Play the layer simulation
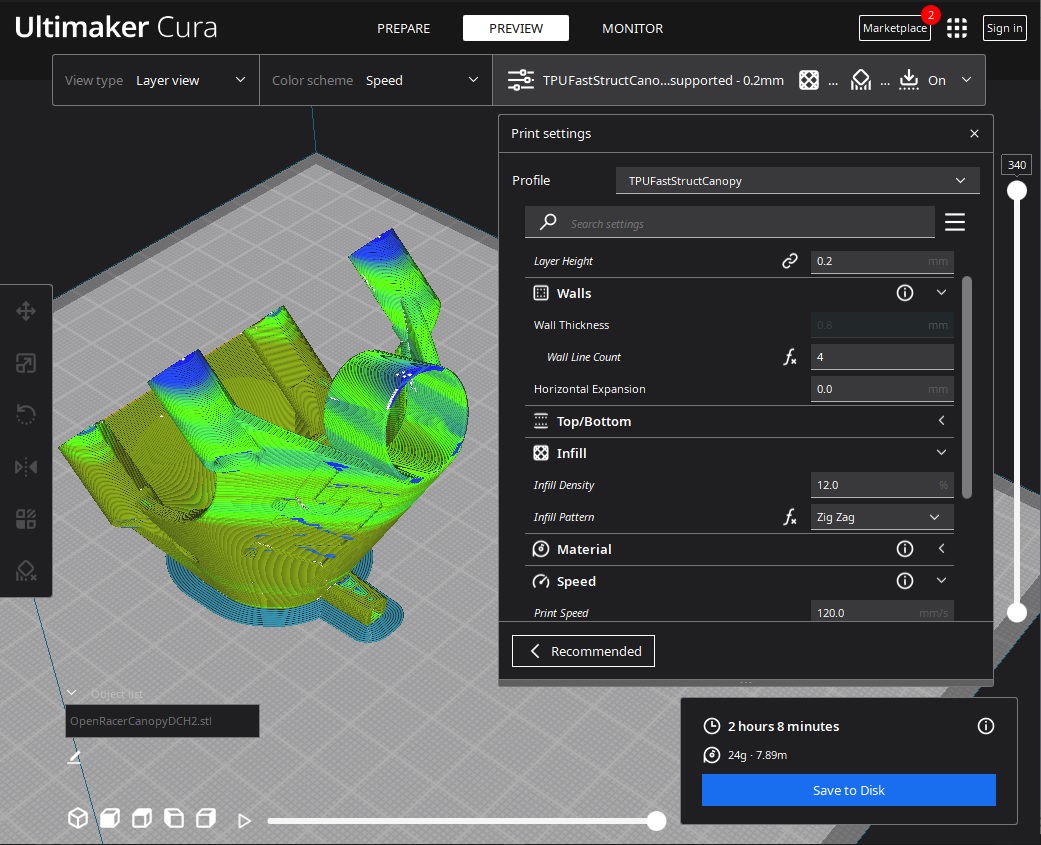The width and height of the screenshot is (1041, 845). (244, 821)
